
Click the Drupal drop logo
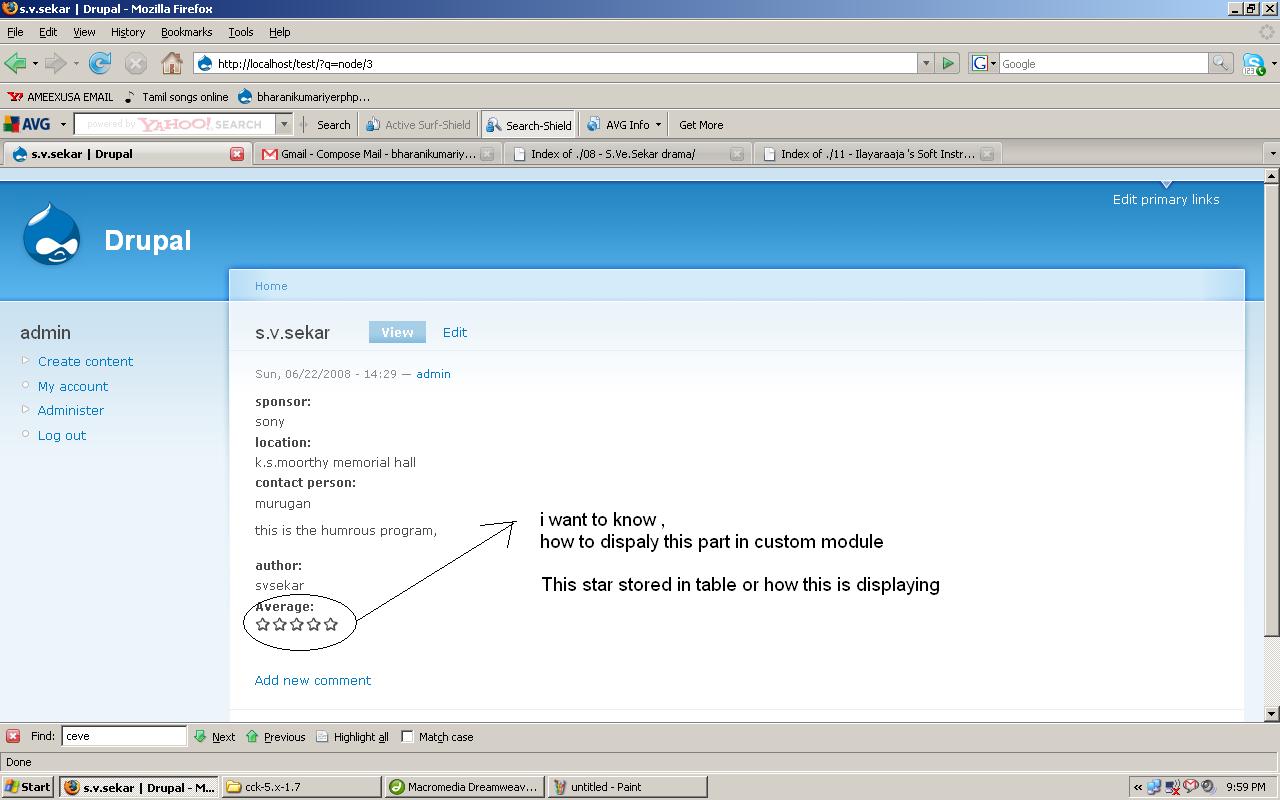pyautogui.click(x=51, y=236)
